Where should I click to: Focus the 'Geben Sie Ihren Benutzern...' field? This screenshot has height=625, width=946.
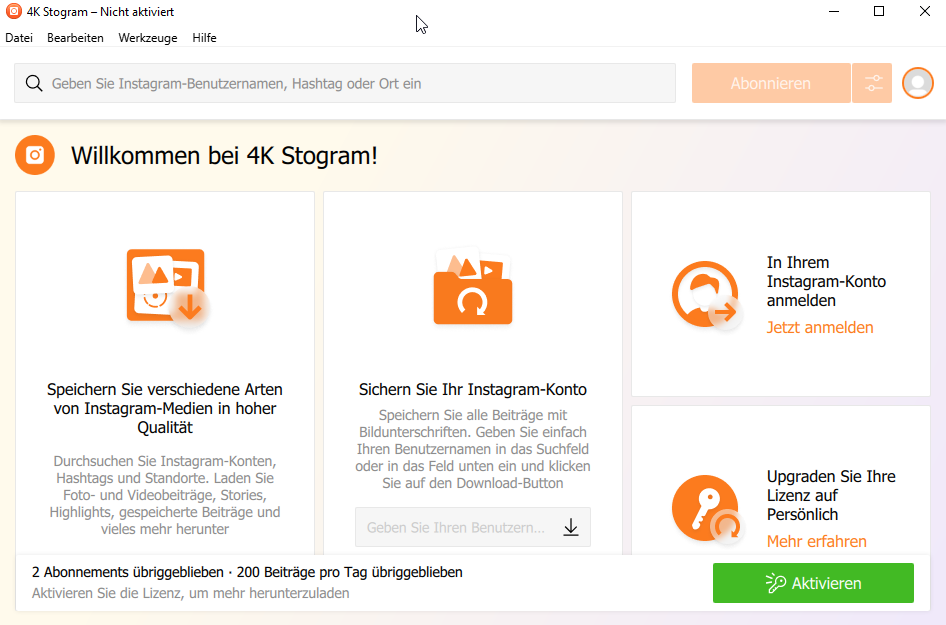(x=473, y=527)
